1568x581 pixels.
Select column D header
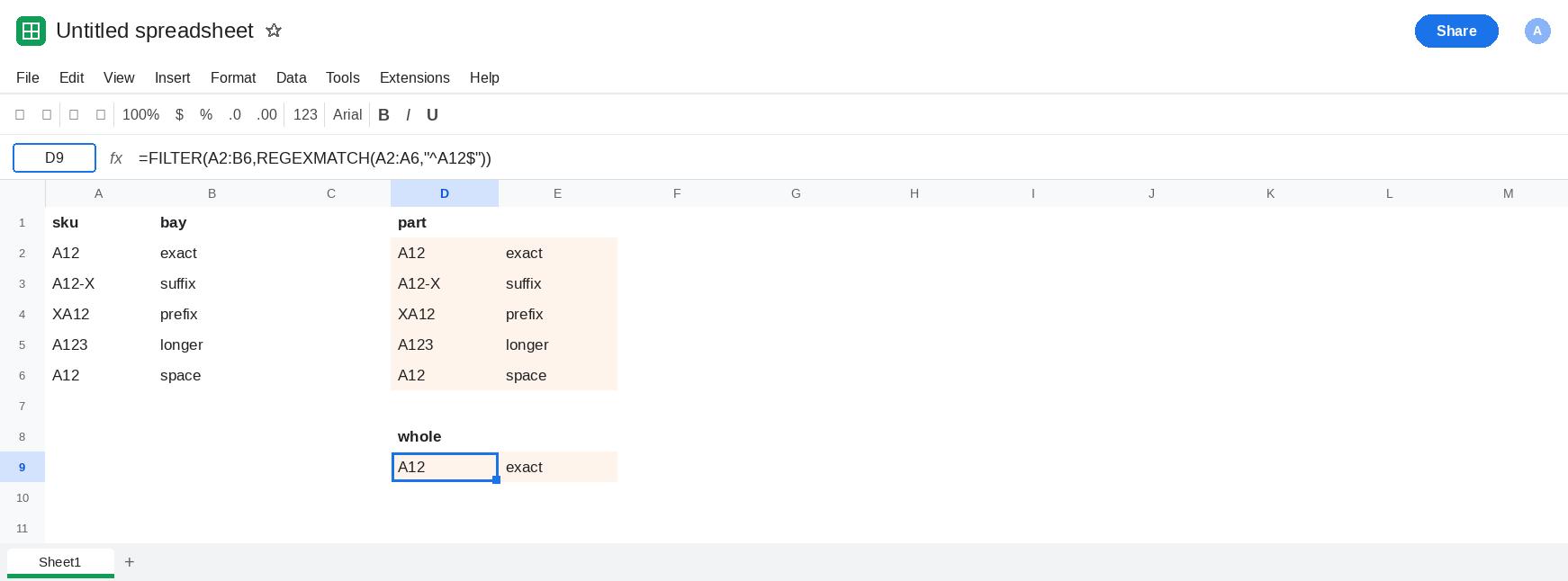coord(445,193)
